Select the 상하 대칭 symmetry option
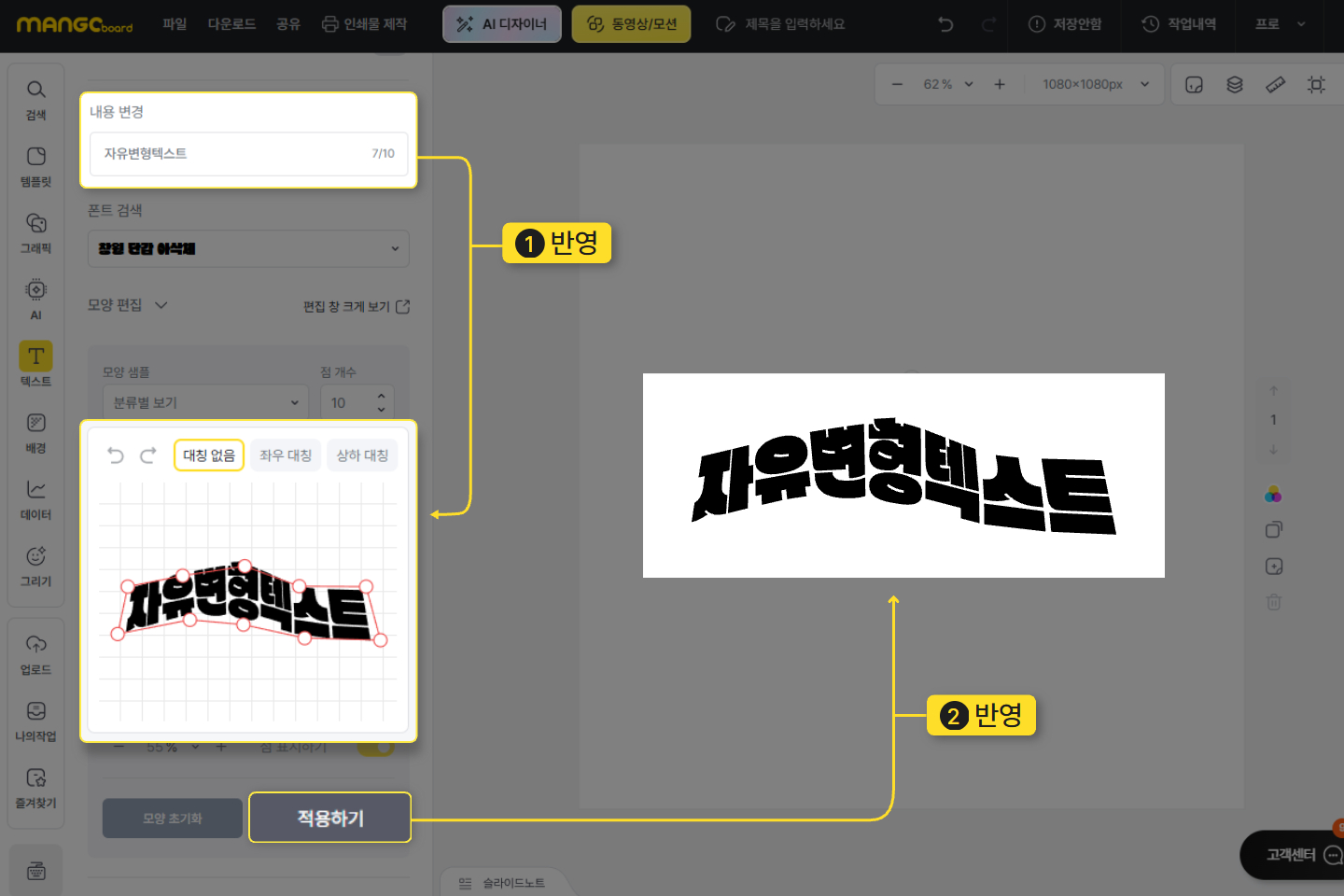Image resolution: width=1344 pixels, height=896 pixels. 362,455
